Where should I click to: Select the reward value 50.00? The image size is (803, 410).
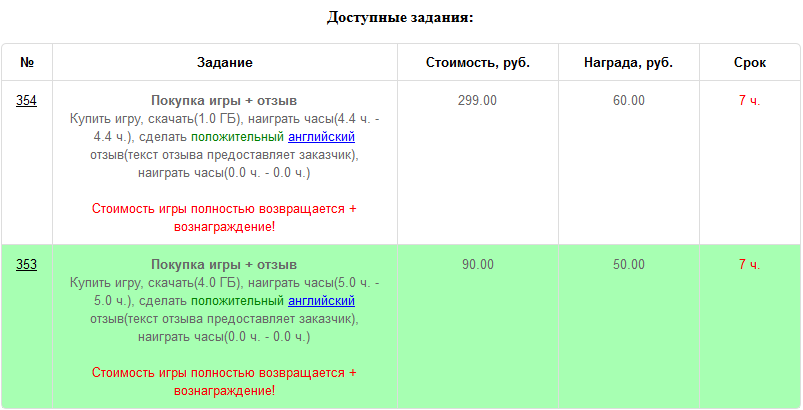click(629, 264)
